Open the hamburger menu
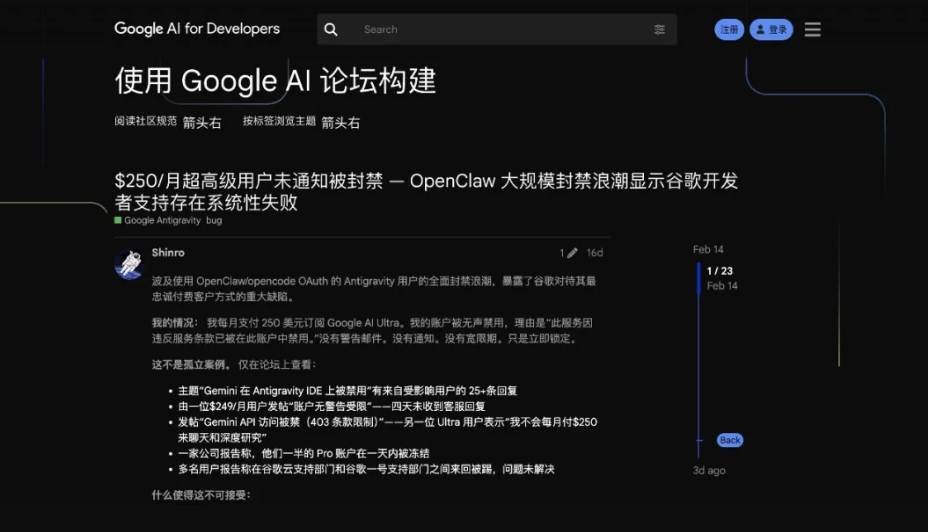Viewport: 928px width, 532px height. click(812, 30)
